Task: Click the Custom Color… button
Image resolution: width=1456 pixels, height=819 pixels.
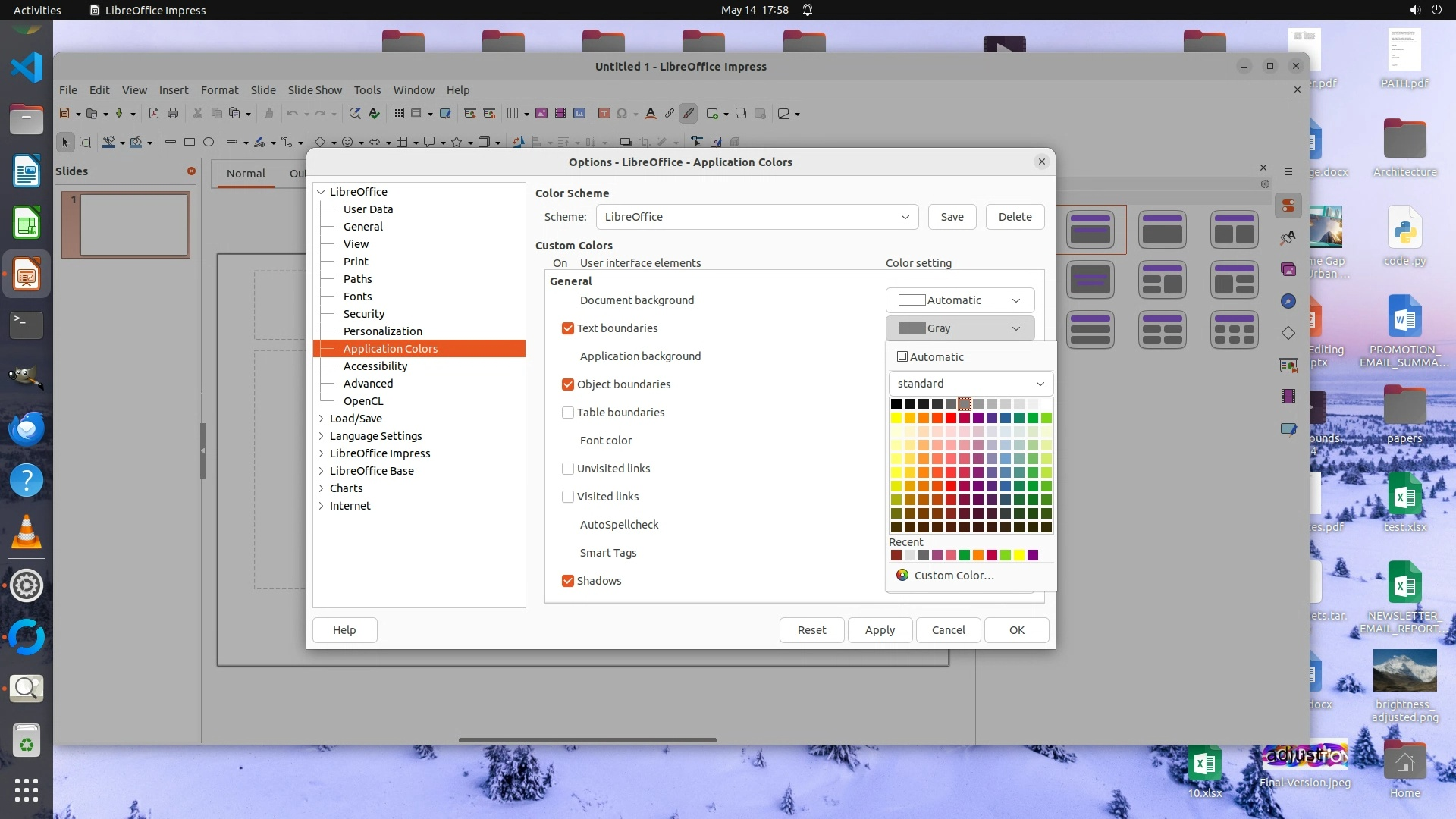Action: click(953, 576)
